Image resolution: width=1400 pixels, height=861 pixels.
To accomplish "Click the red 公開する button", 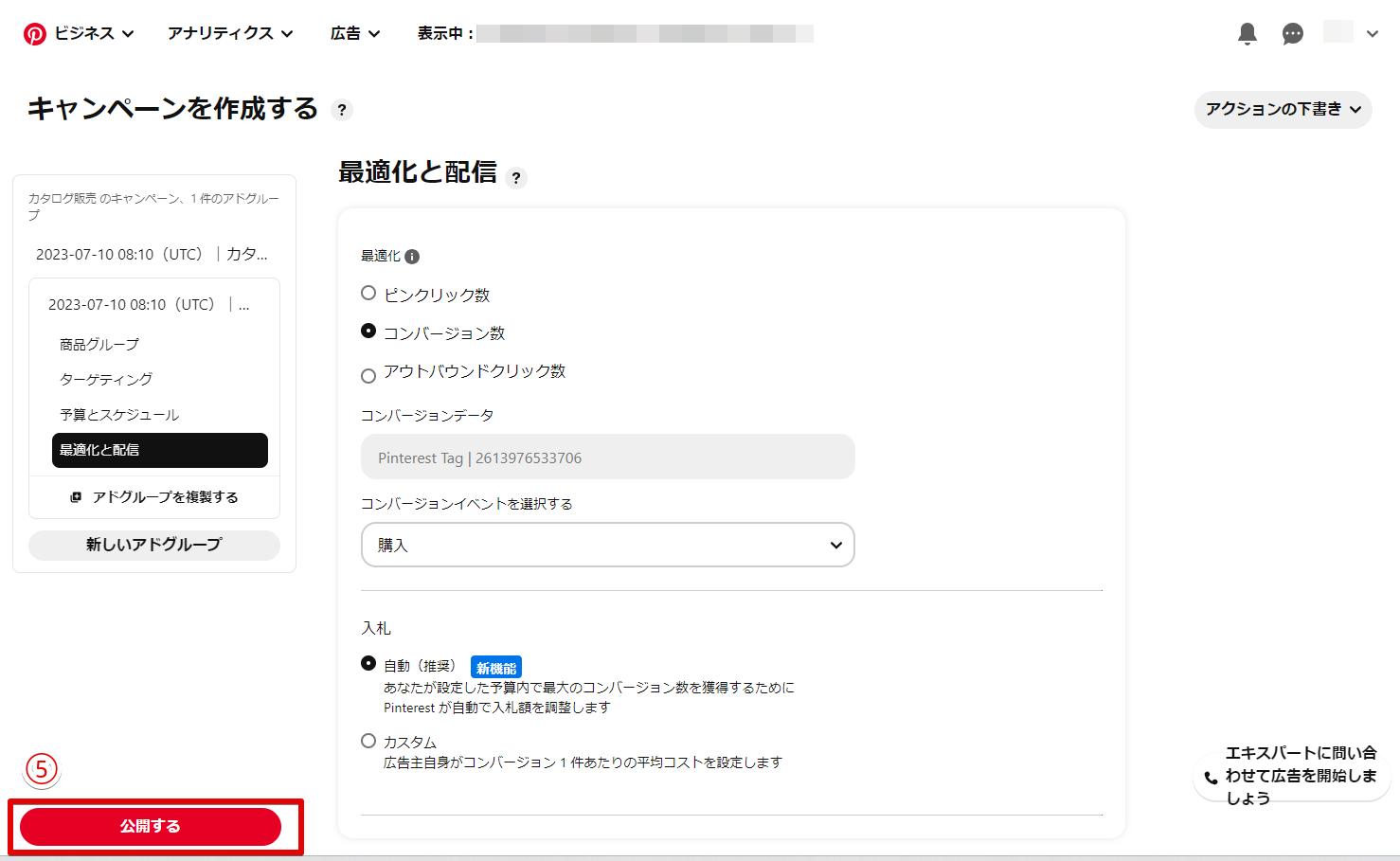I will 151,826.
